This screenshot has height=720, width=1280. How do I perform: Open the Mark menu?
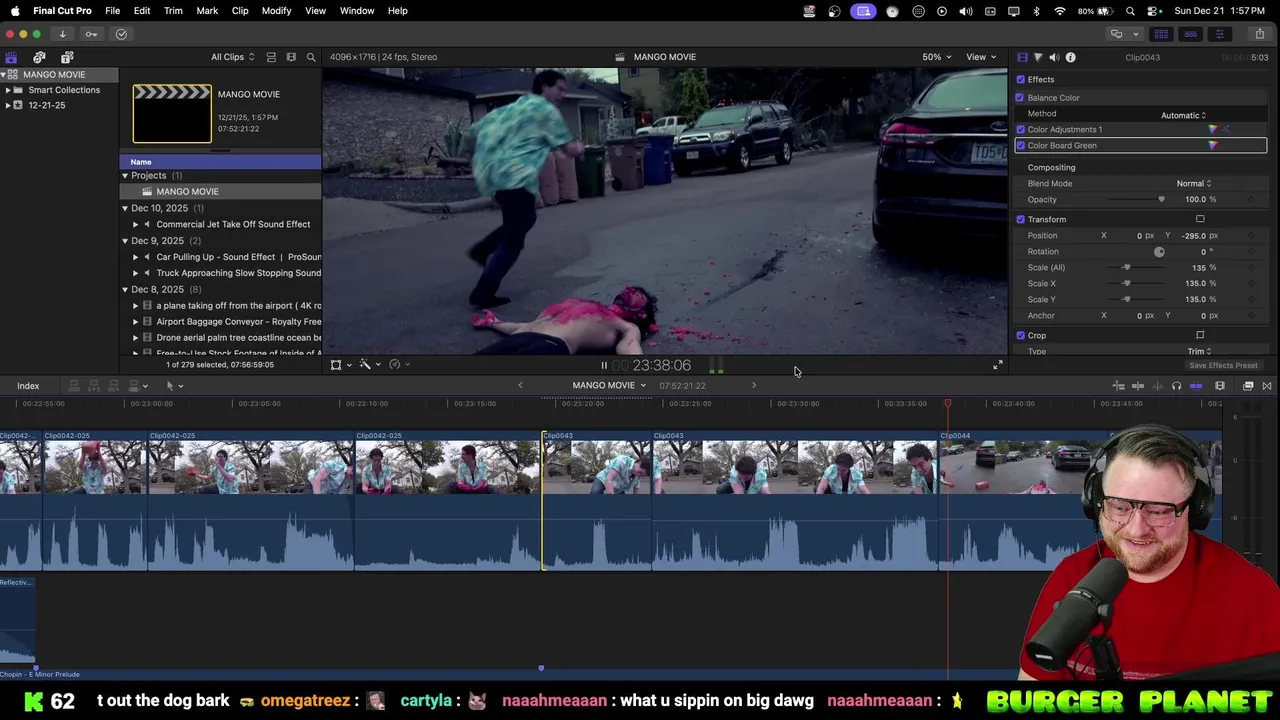coord(207,11)
